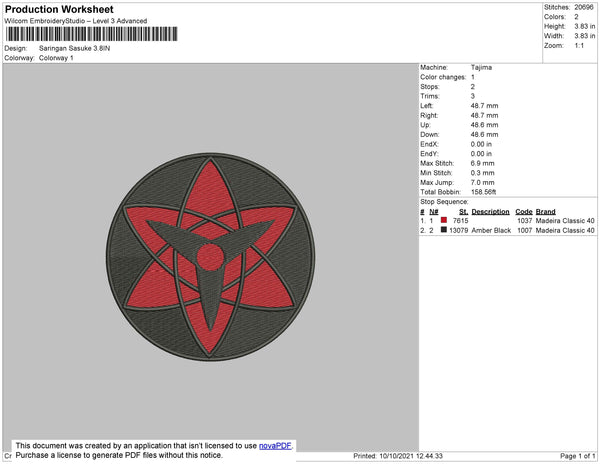
Task: Select 'Madeira Classic 40' in row 2
Action: pos(565,230)
